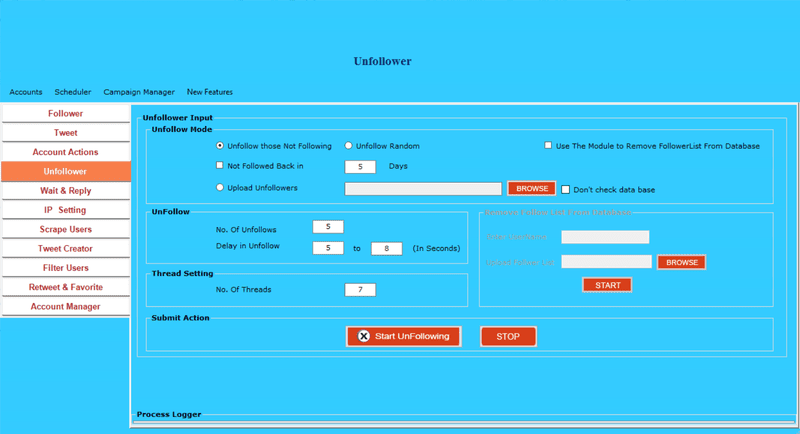Image resolution: width=800 pixels, height=434 pixels.
Task: Open the Account Manager module
Action: click(x=66, y=307)
